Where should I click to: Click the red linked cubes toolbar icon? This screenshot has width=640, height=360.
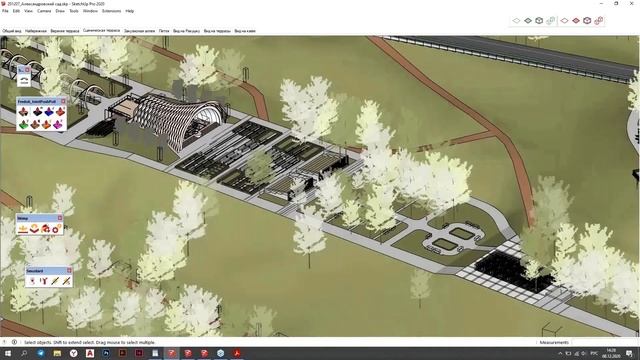coord(599,20)
